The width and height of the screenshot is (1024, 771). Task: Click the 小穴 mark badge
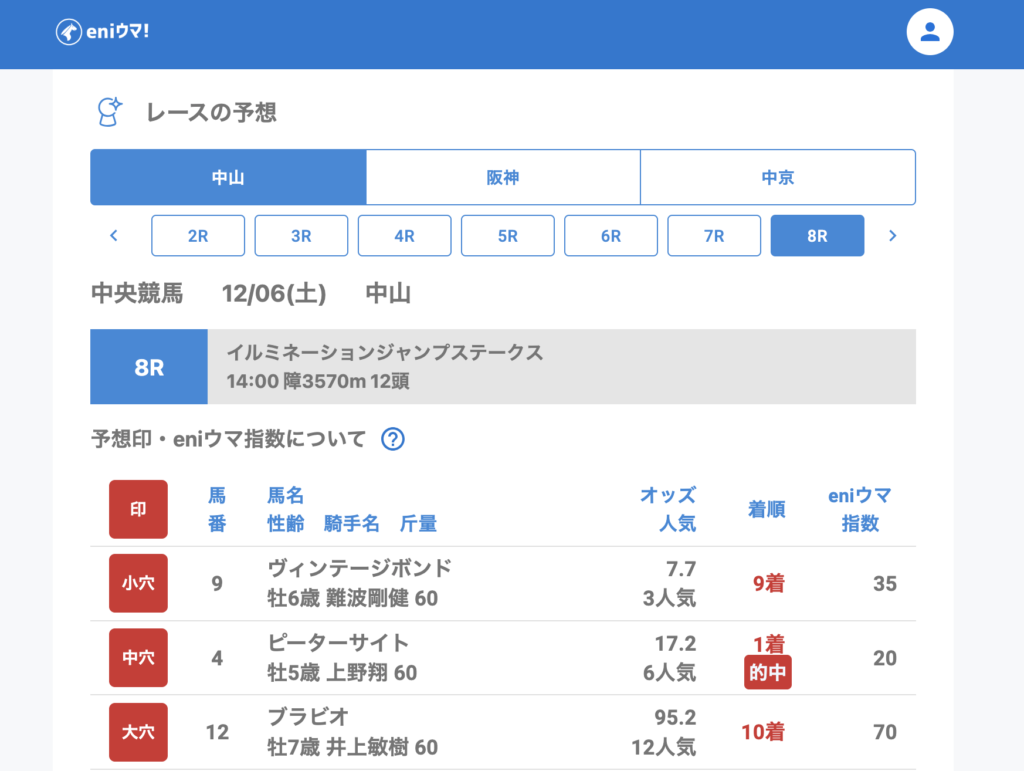[138, 583]
